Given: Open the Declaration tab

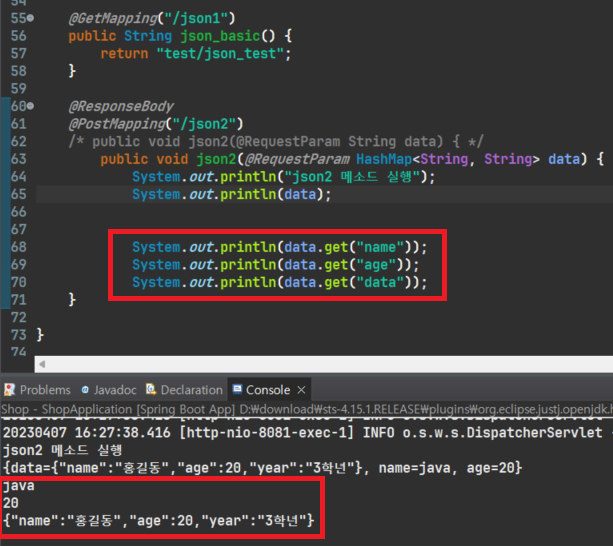Looking at the screenshot, I should (184, 390).
